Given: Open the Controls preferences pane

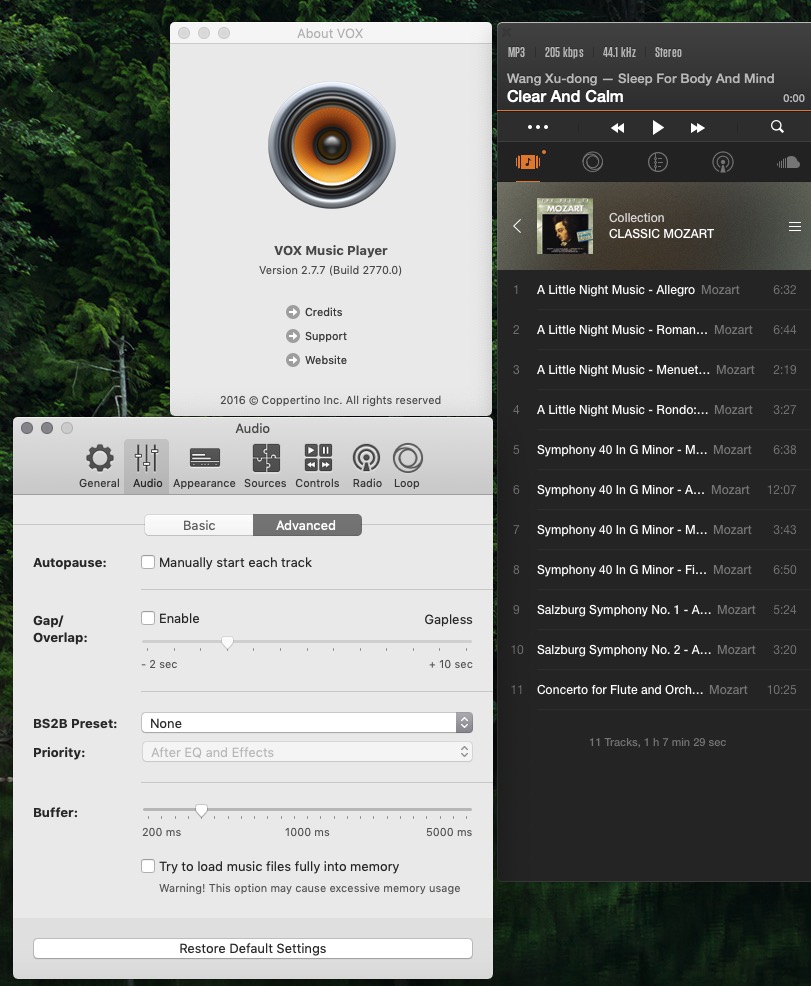Looking at the screenshot, I should 317,466.
